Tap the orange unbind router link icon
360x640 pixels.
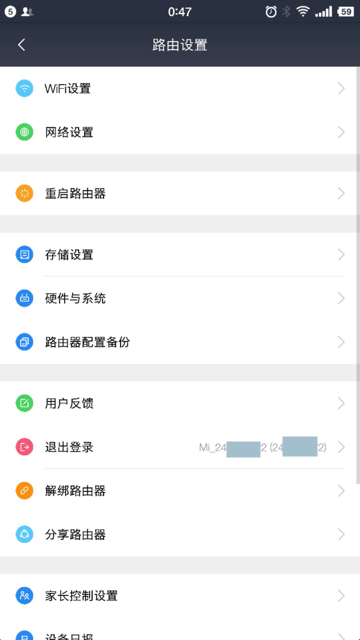coord(24,491)
